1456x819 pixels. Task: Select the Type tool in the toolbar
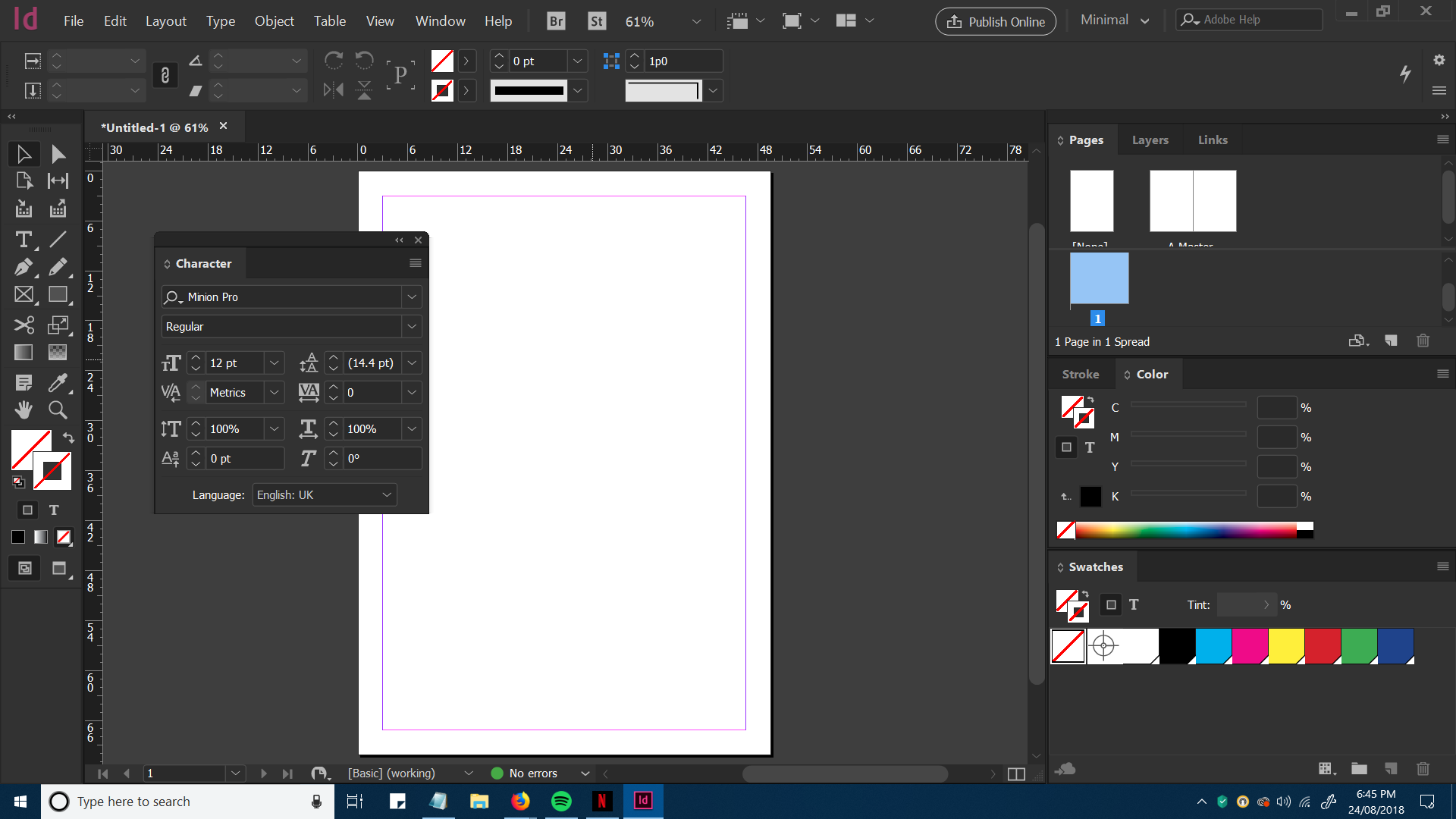point(24,240)
